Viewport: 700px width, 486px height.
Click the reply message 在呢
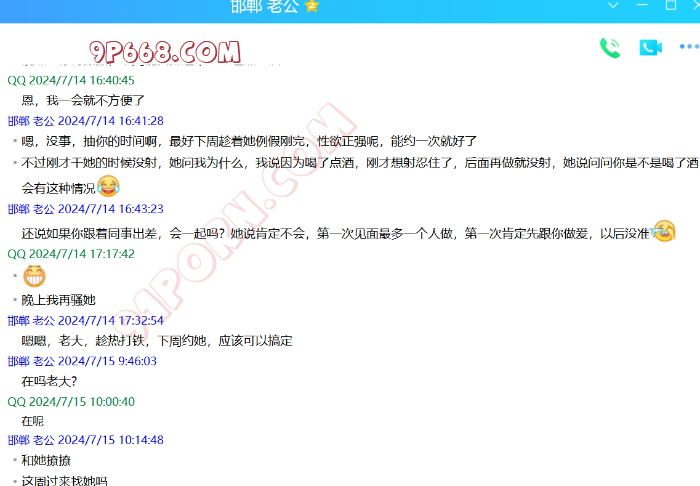(33, 421)
